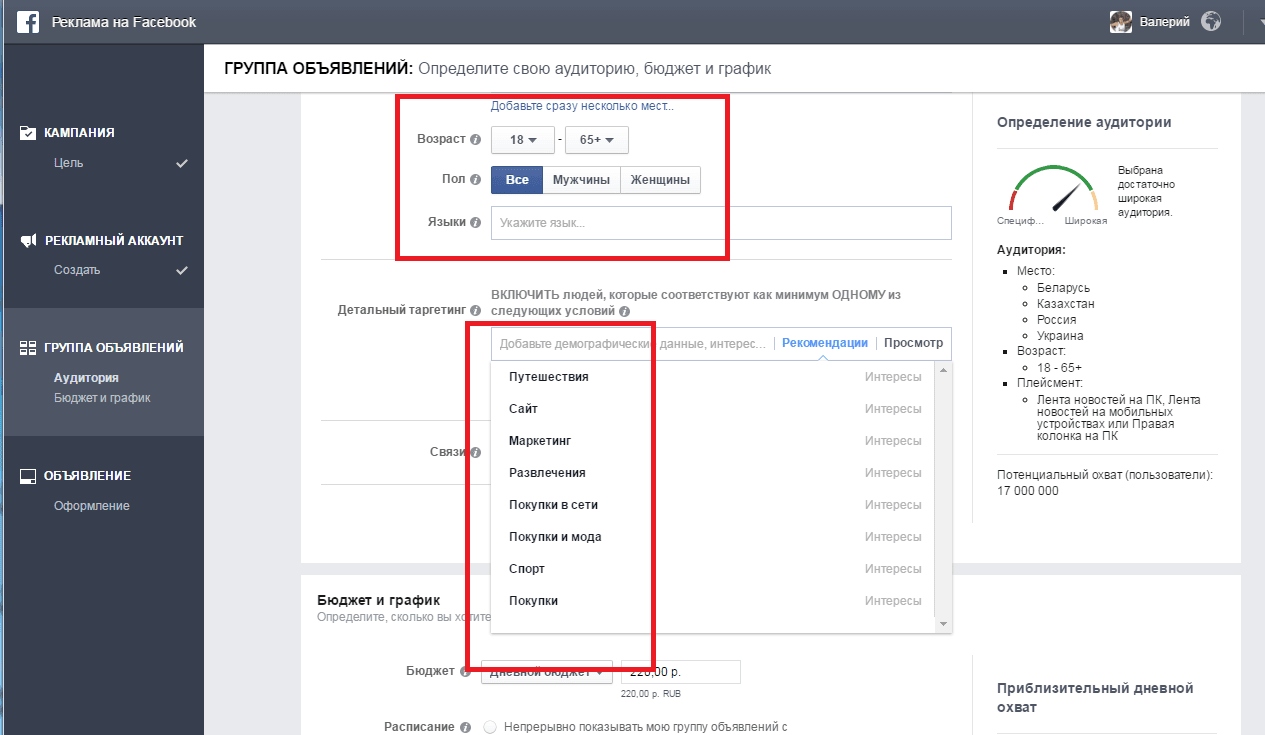Click the 'Определение аудитории' panel title
The height and width of the screenshot is (735, 1265).
(1084, 122)
